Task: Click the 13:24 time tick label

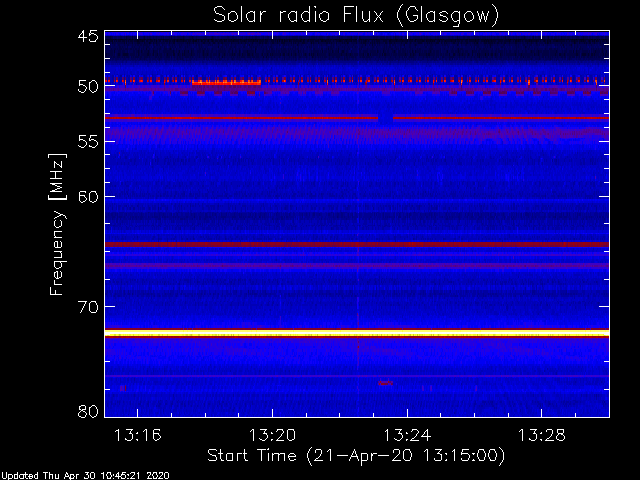Action: click(x=407, y=436)
